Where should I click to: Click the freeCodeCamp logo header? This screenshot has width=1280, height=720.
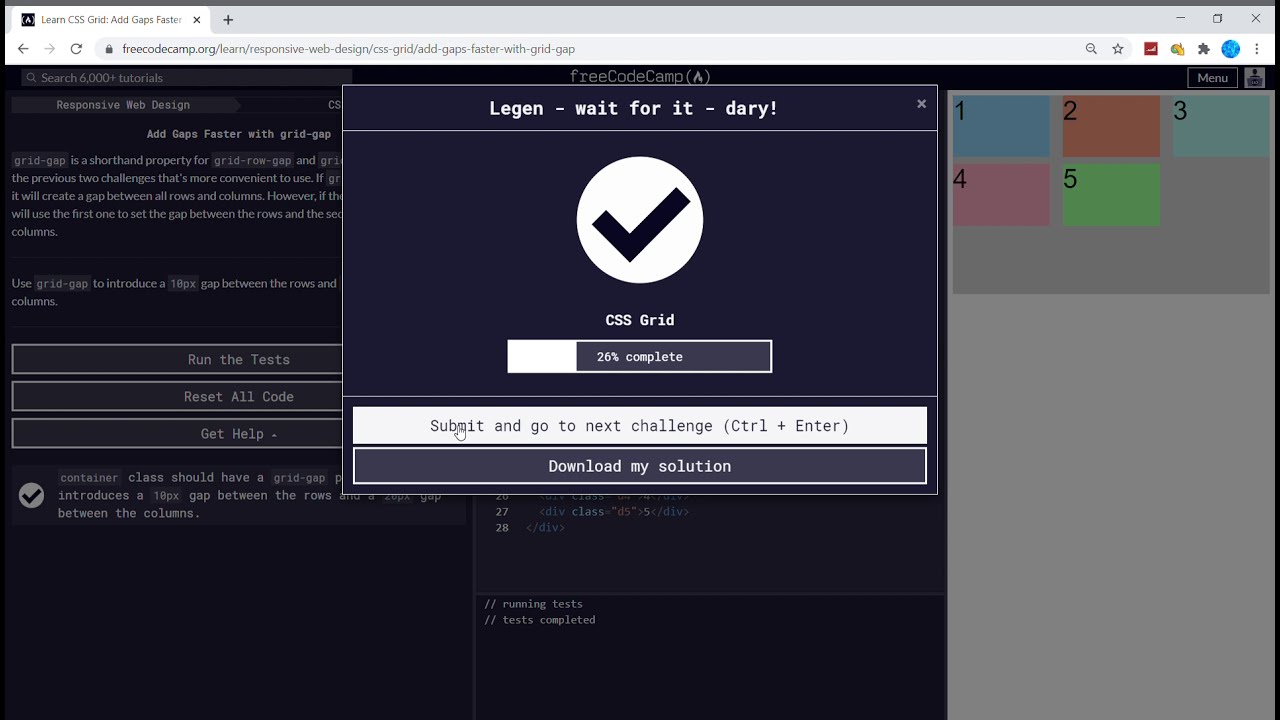click(640, 77)
